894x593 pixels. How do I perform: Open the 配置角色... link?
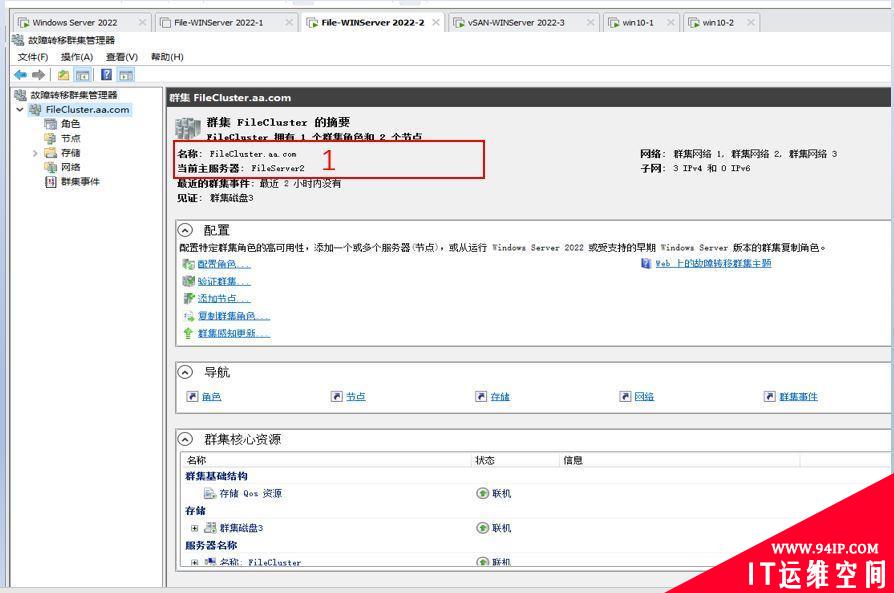(224, 264)
